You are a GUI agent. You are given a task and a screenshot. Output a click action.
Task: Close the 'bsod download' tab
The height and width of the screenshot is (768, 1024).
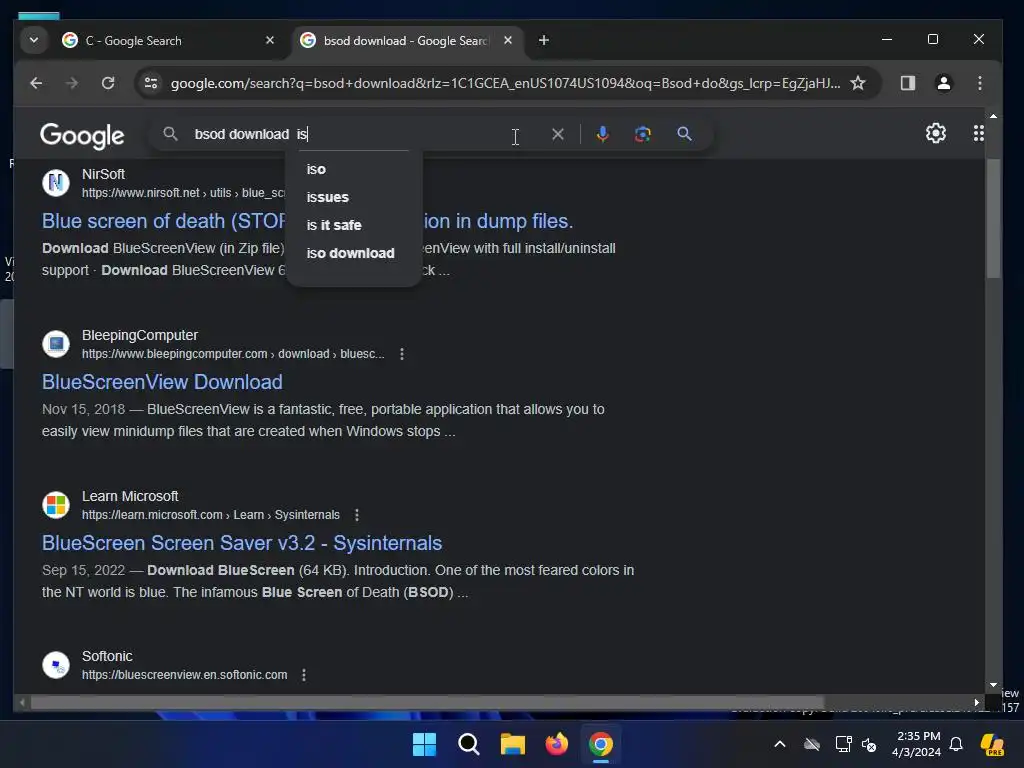coord(507,40)
